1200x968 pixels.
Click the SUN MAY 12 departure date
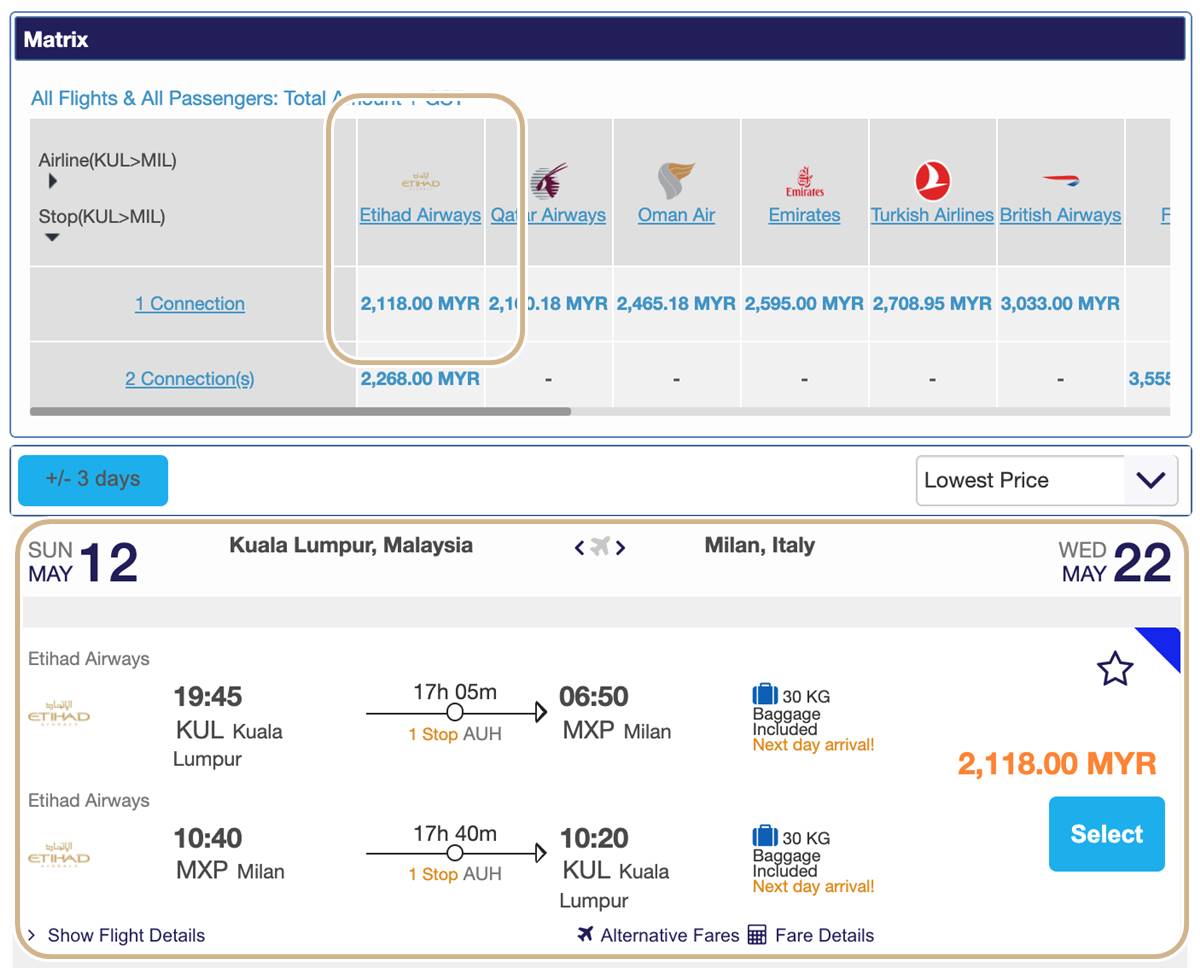83,562
